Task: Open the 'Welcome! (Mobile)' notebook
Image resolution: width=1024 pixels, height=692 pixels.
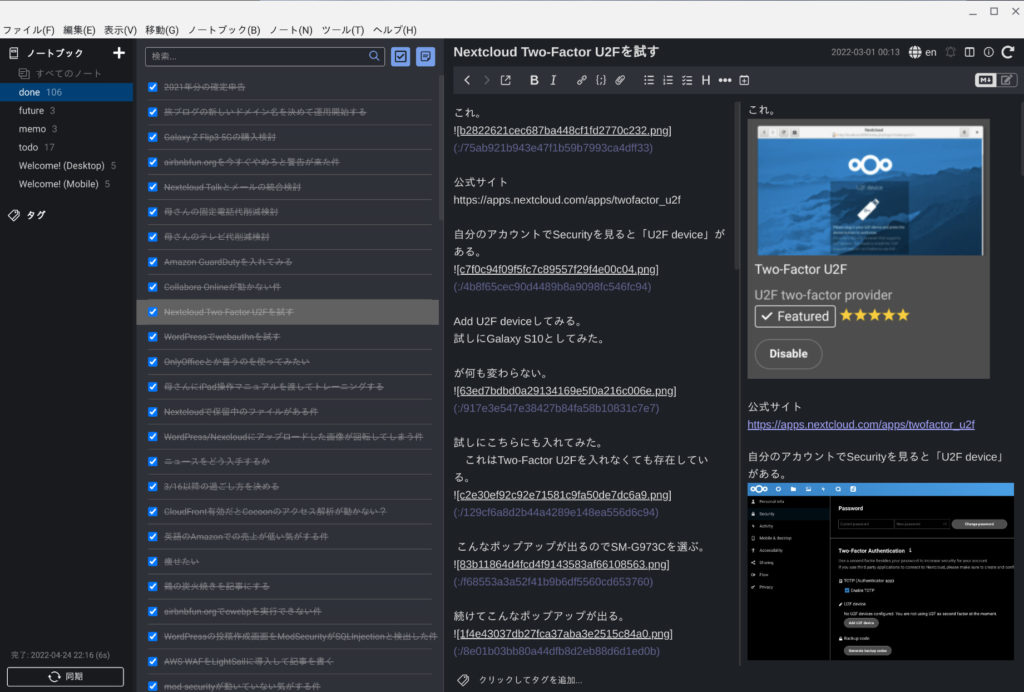Action: (x=67, y=183)
